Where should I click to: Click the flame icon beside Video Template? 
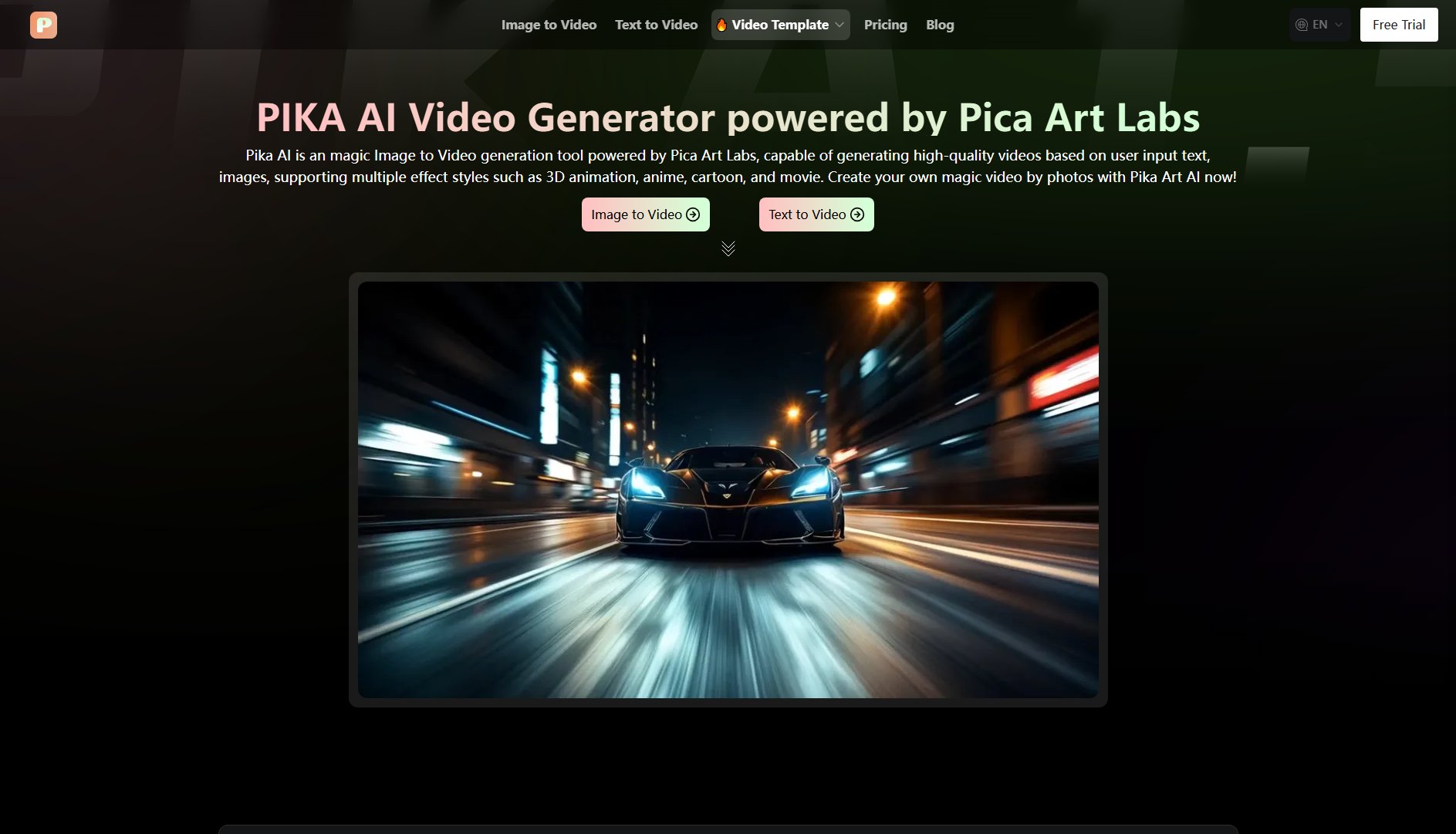click(x=721, y=25)
